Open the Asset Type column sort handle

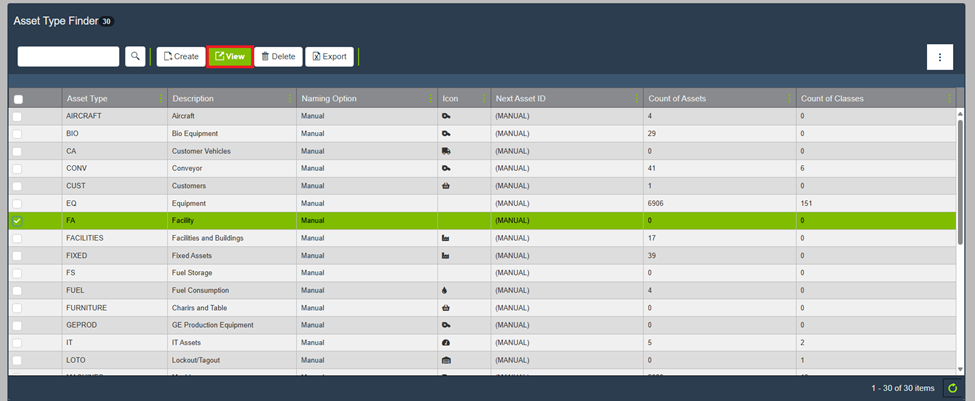[161, 99]
